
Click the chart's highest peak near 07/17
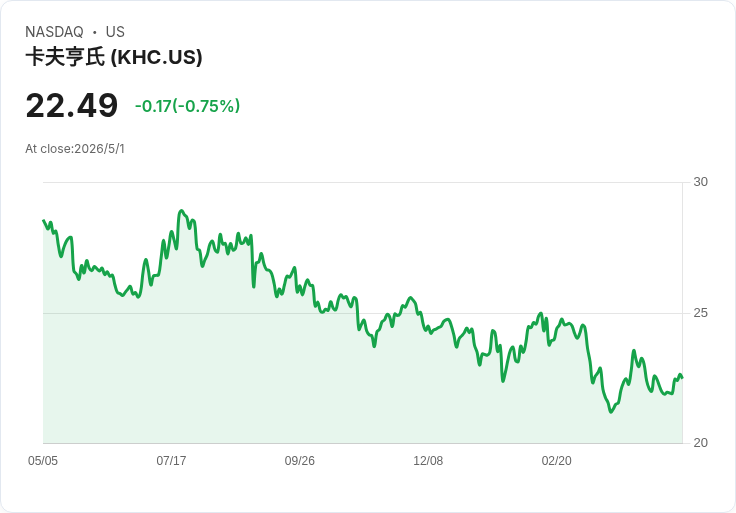182,211
